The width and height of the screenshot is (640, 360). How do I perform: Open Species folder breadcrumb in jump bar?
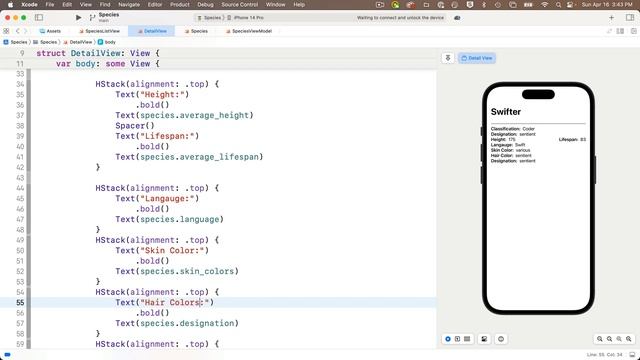pyautogui.click(x=45, y=42)
